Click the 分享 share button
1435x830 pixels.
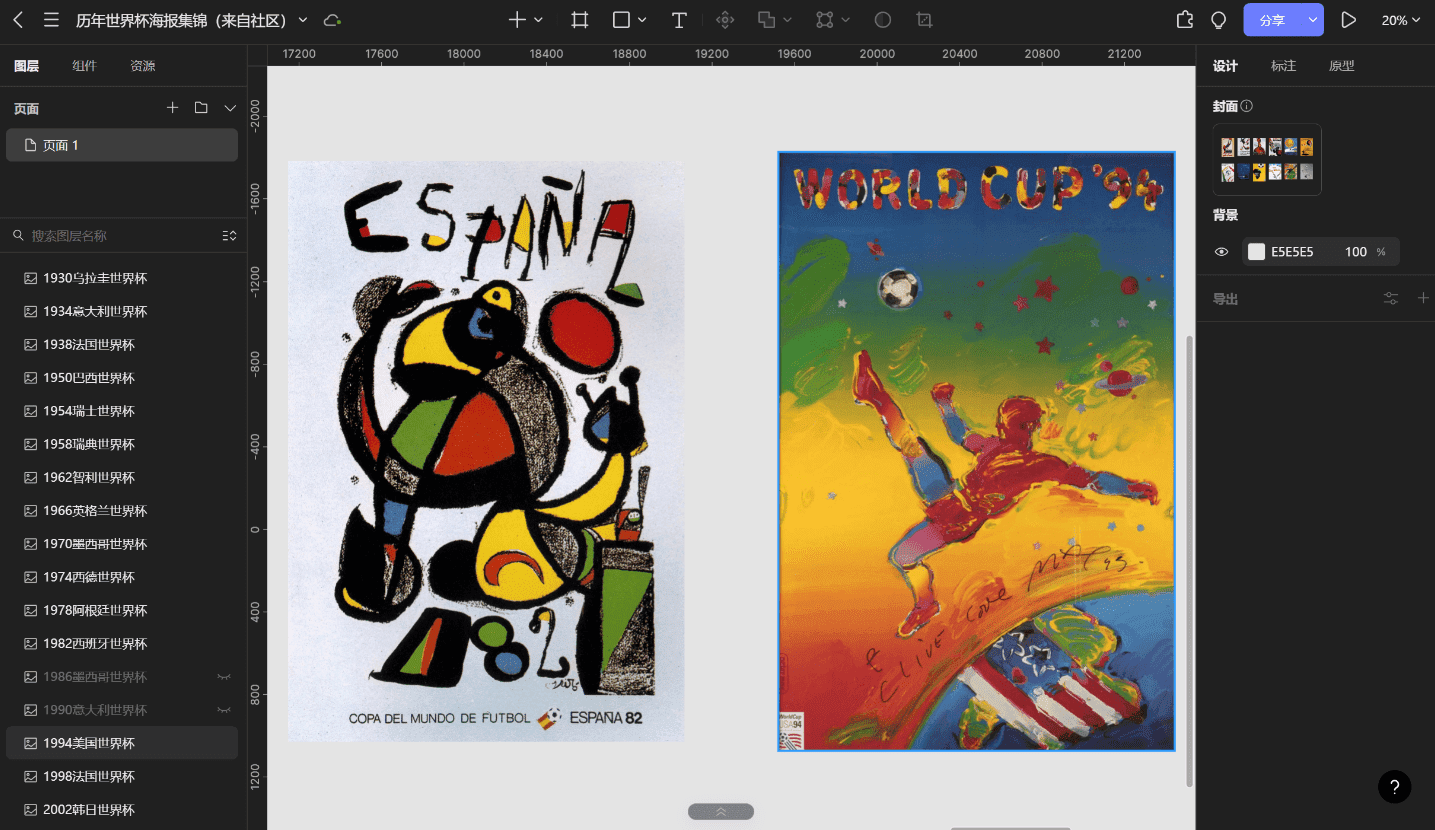[1272, 20]
